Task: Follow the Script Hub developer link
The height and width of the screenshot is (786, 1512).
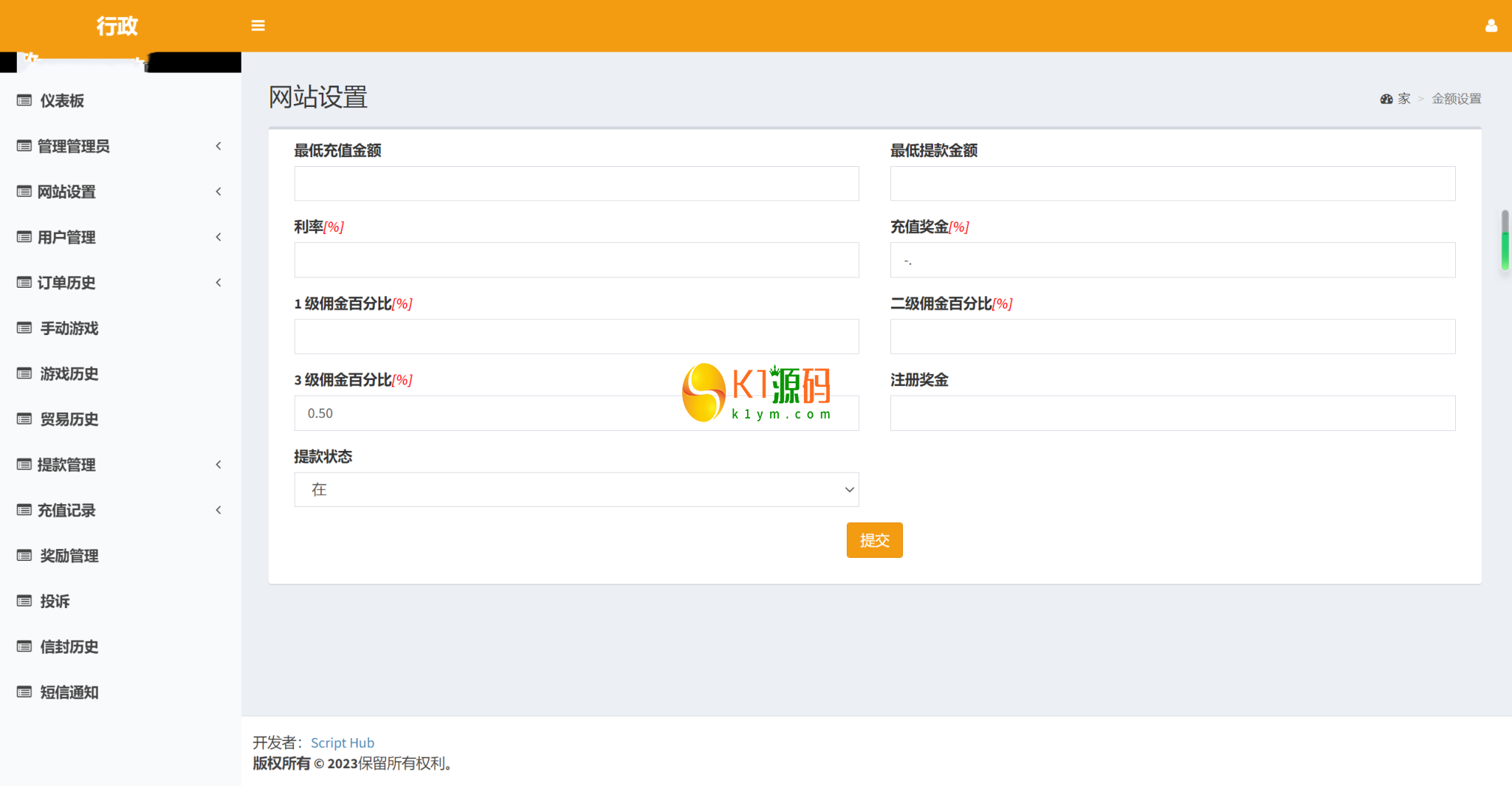Action: pyautogui.click(x=343, y=742)
